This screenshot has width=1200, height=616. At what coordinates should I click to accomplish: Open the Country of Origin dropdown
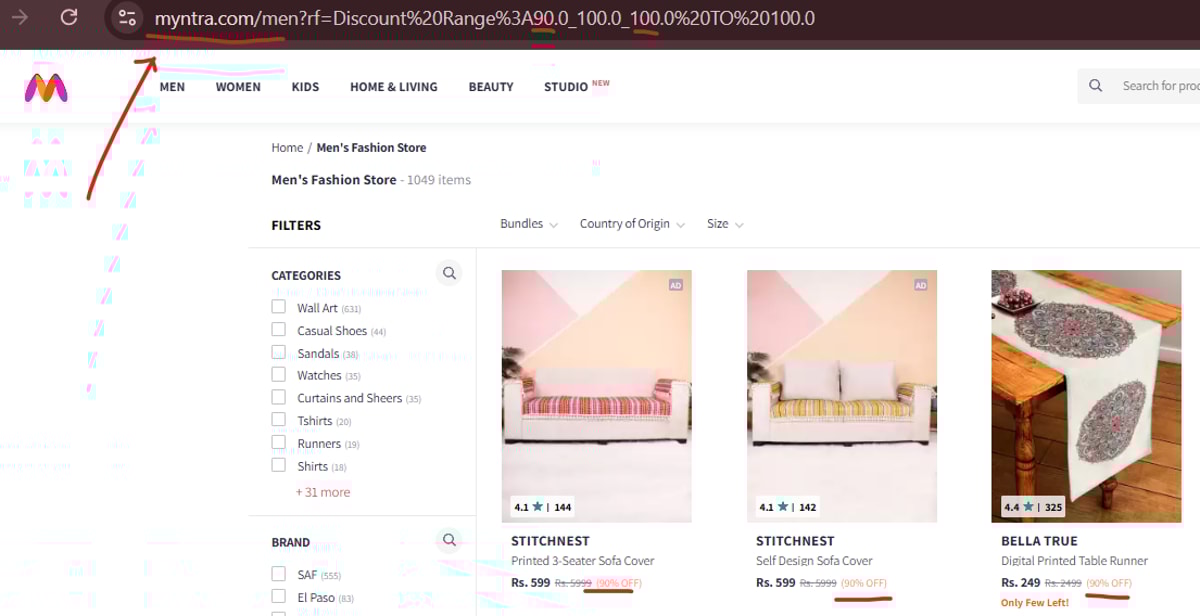(632, 224)
